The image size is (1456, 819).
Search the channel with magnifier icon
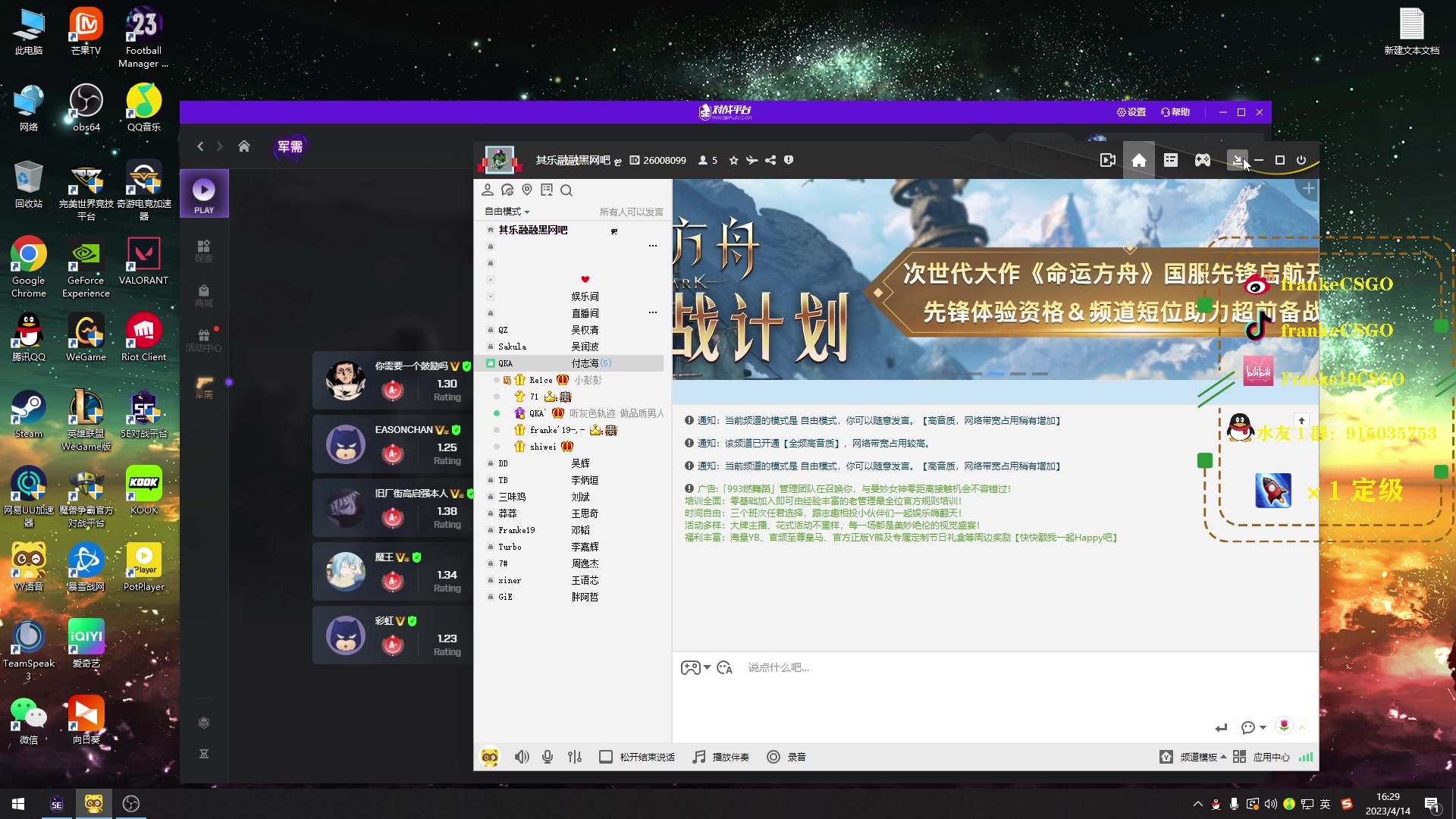(566, 190)
